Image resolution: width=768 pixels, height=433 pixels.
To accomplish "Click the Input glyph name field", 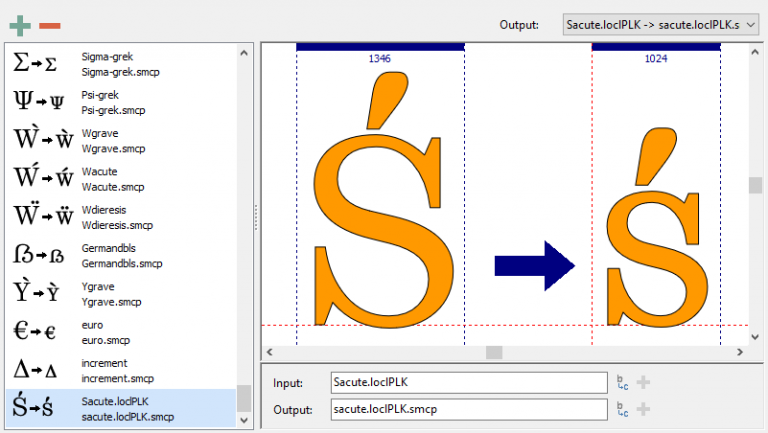I will pyautogui.click(x=468, y=382).
